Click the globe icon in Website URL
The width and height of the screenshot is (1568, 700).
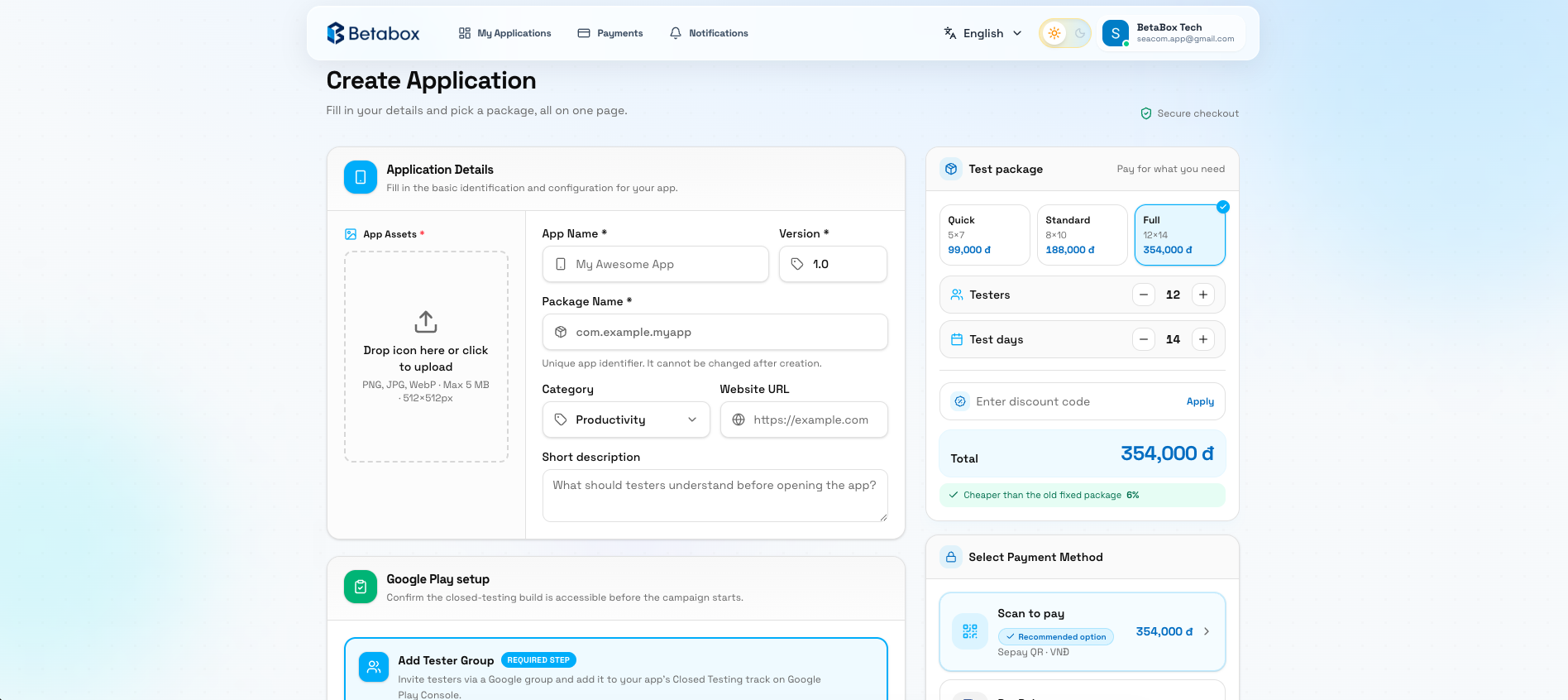click(739, 420)
